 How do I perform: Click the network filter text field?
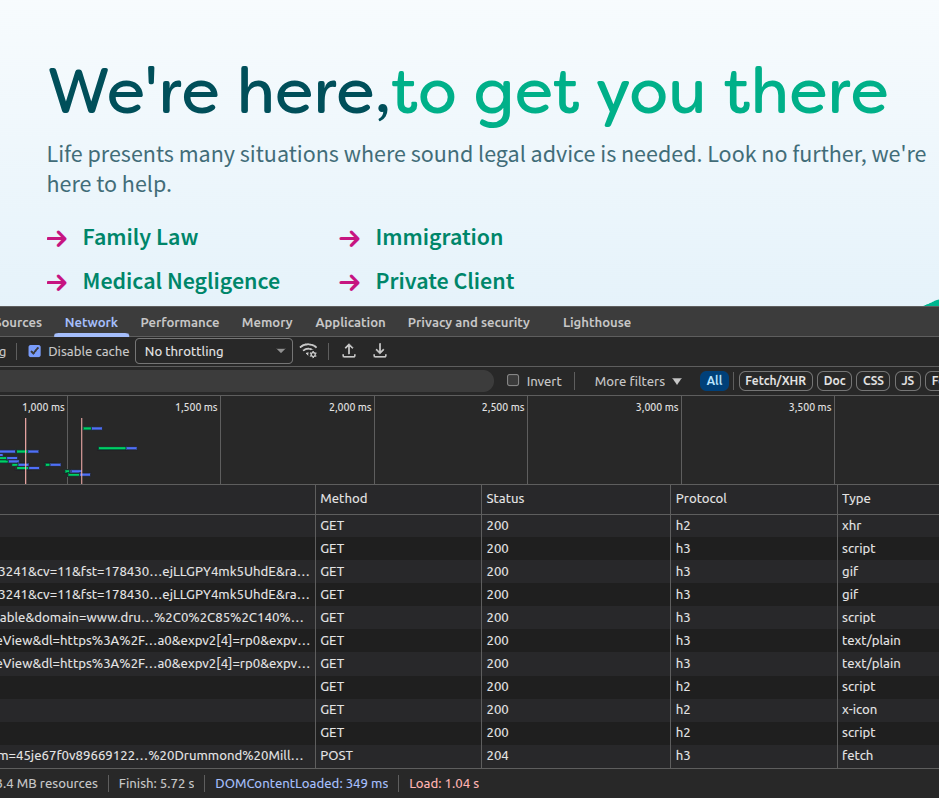pos(246,381)
